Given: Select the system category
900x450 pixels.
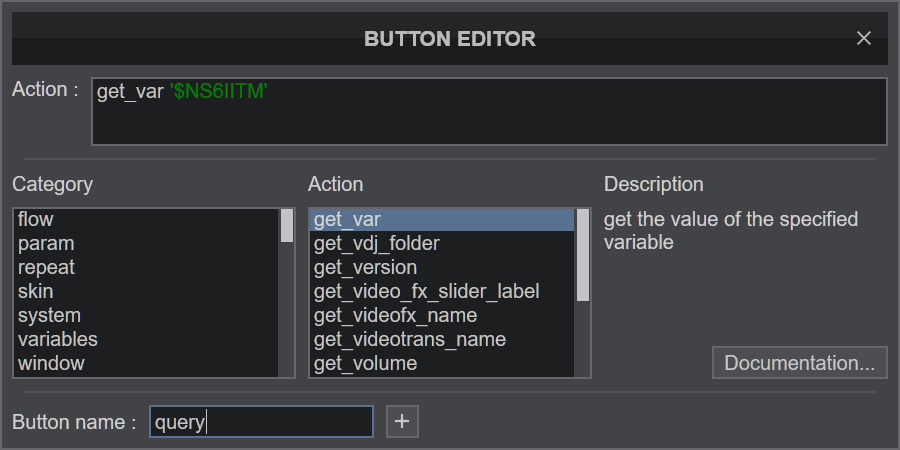Looking at the screenshot, I should pyautogui.click(x=146, y=316).
